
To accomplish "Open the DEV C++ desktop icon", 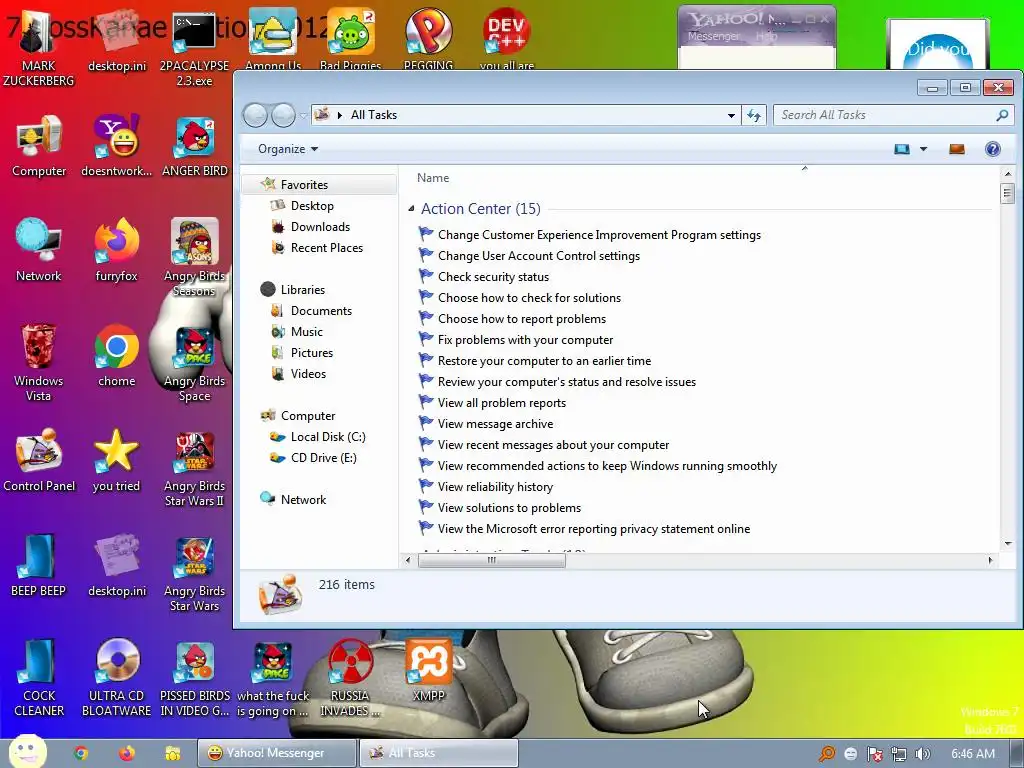I will click(507, 38).
